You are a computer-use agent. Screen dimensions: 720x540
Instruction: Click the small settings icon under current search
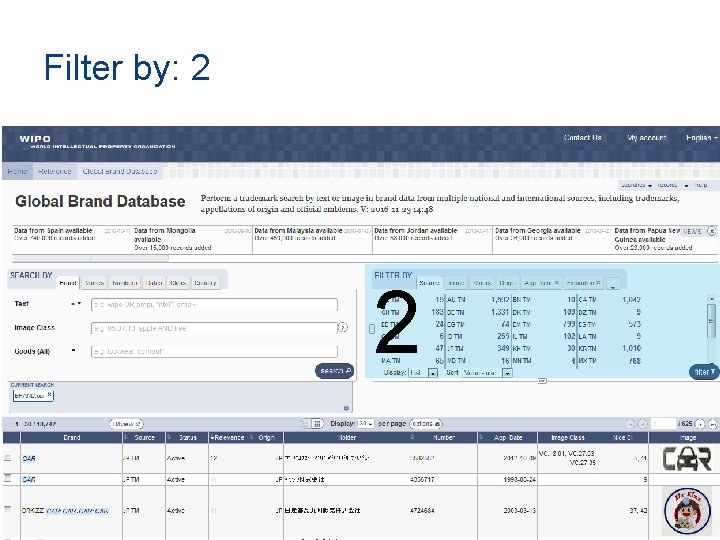[346, 408]
